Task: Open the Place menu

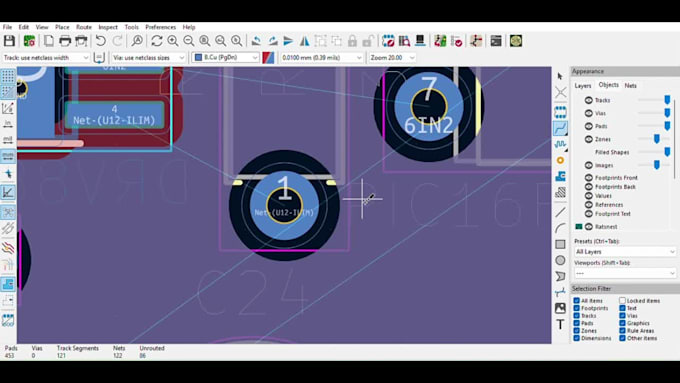Action: (62, 27)
